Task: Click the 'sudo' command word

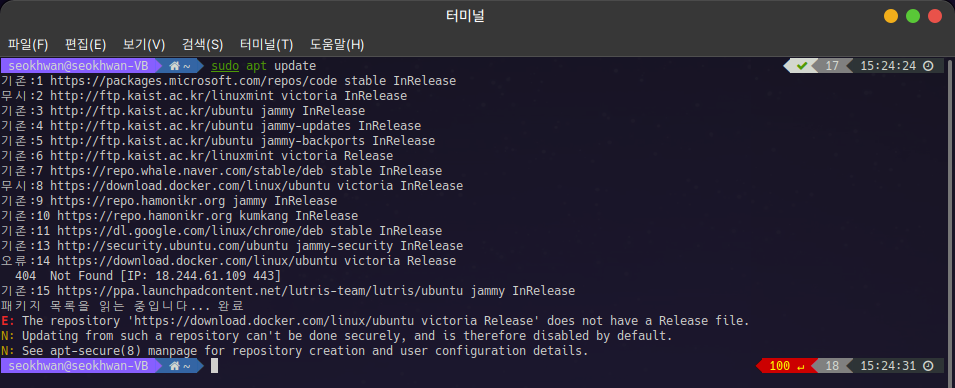Action: (x=225, y=66)
